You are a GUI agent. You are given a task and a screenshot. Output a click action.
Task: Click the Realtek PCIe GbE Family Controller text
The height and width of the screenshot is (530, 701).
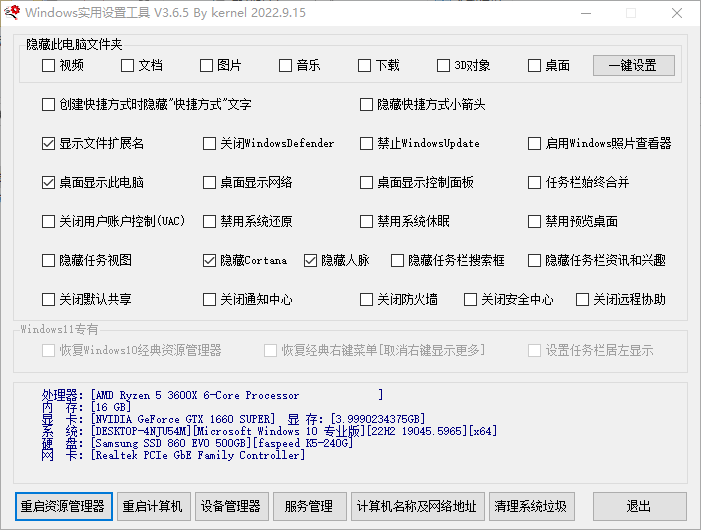[198, 455]
